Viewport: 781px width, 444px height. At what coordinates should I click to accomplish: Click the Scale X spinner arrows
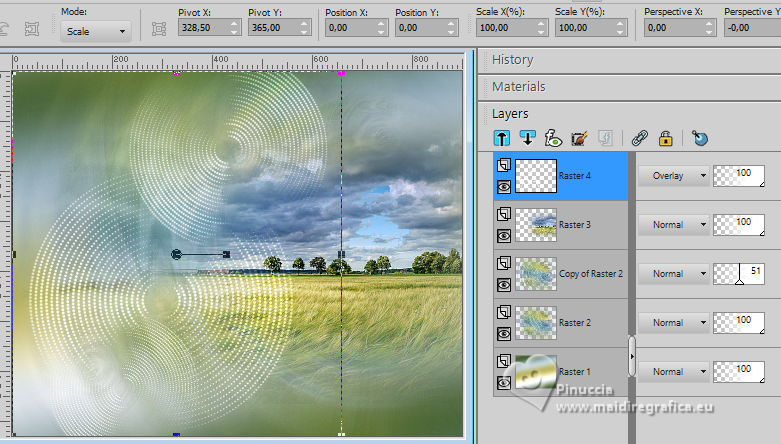click(x=542, y=28)
